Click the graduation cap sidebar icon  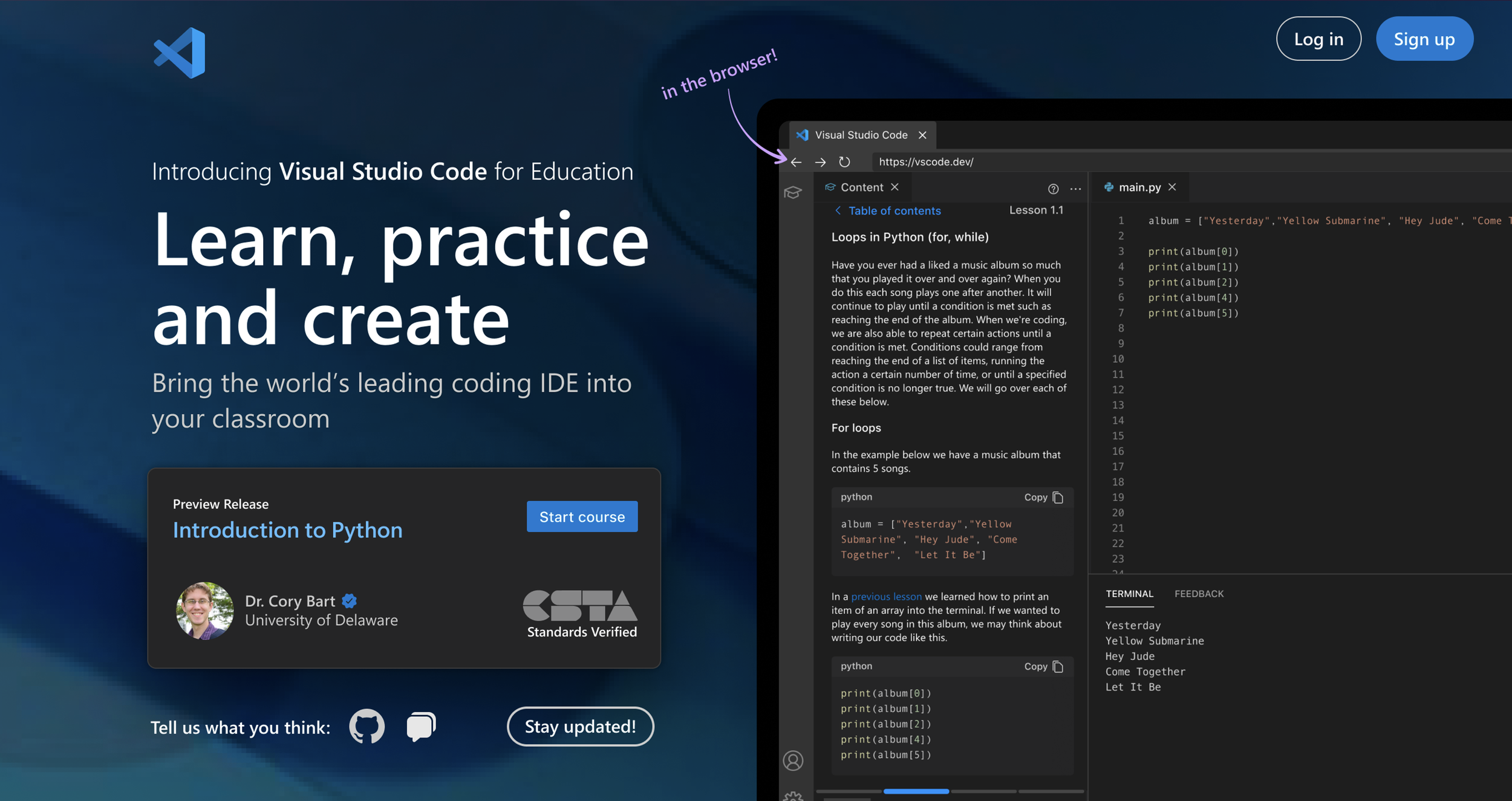(793, 193)
